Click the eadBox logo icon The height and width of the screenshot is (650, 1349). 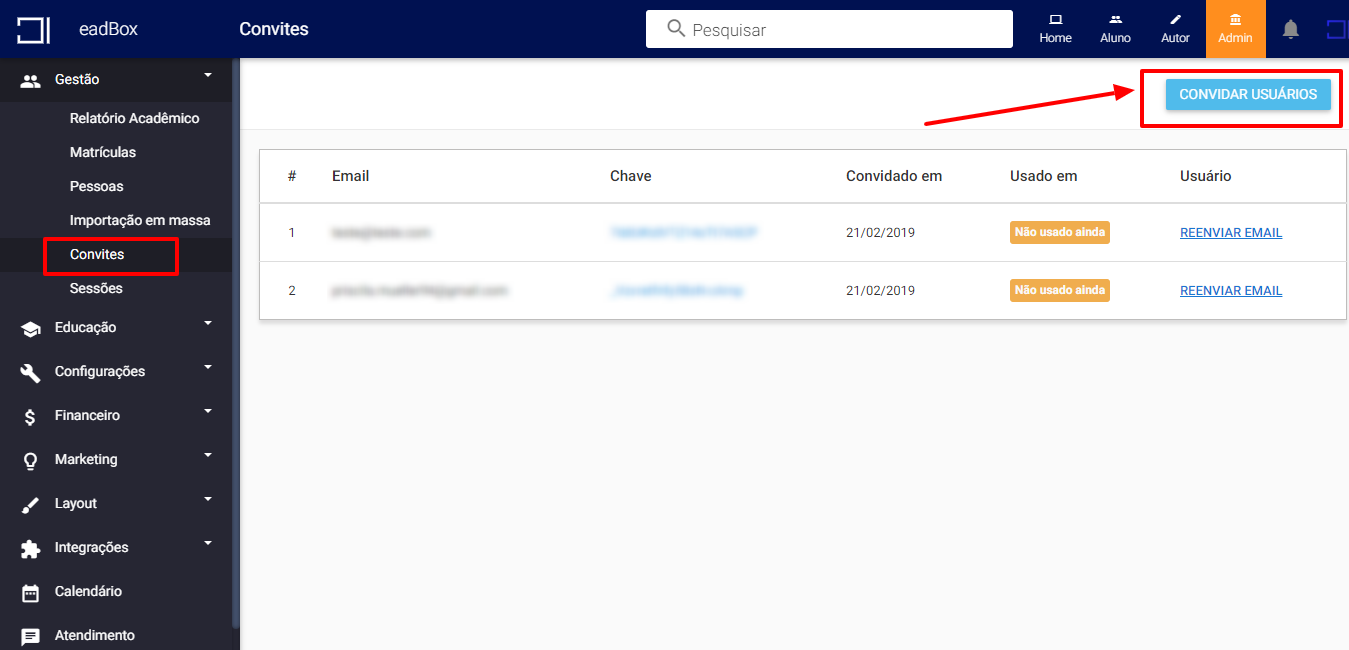[33, 29]
